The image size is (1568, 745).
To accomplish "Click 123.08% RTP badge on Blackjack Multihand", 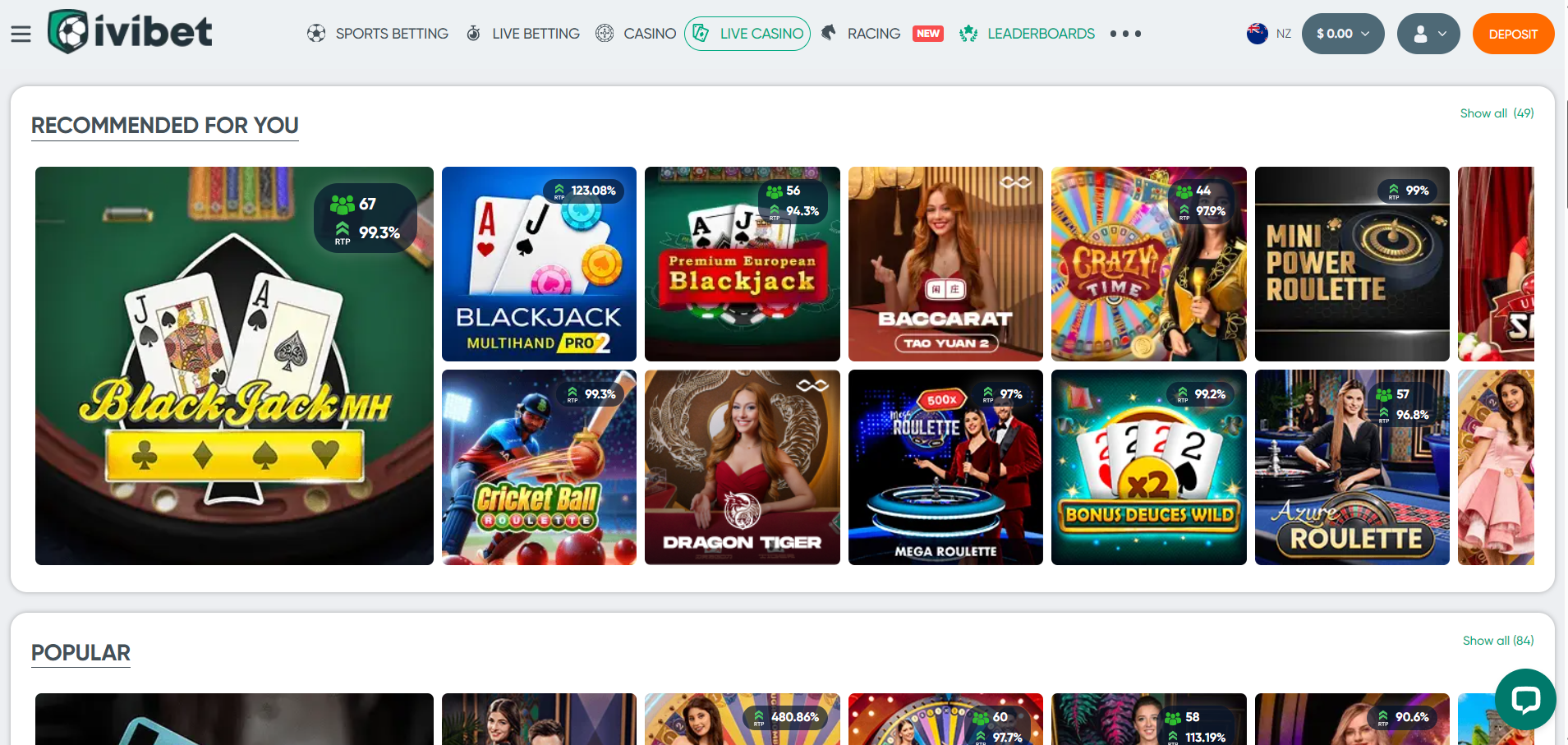I will 584,191.
